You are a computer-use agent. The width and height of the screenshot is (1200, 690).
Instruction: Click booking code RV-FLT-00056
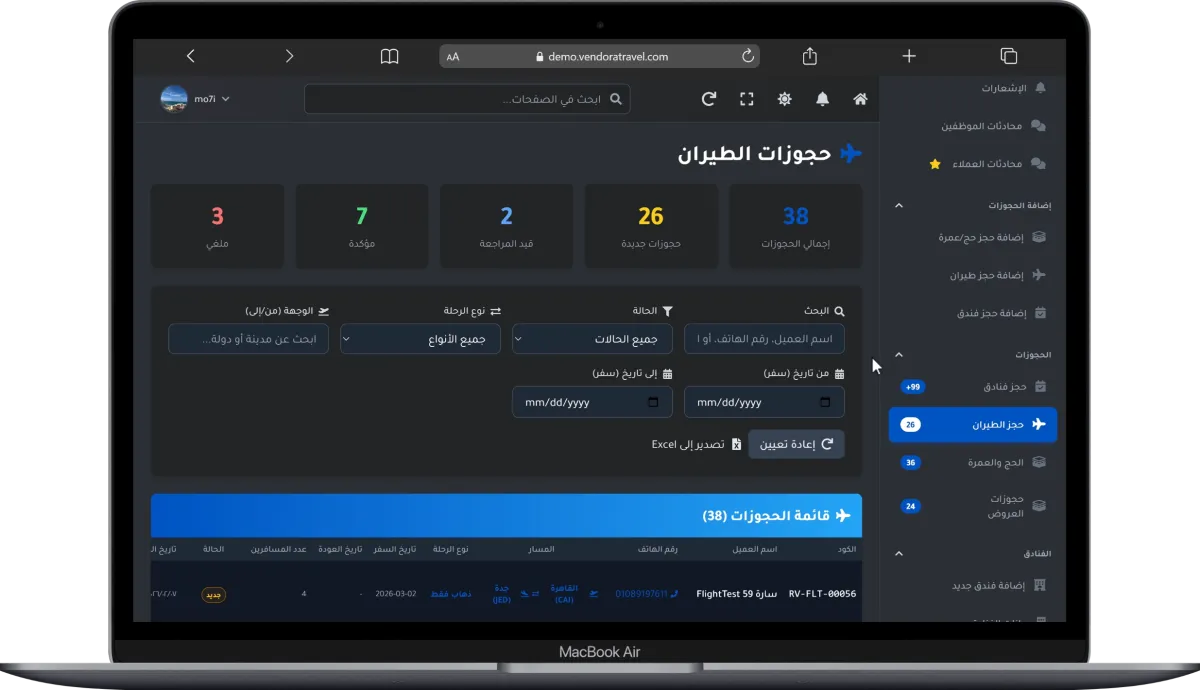tap(822, 594)
